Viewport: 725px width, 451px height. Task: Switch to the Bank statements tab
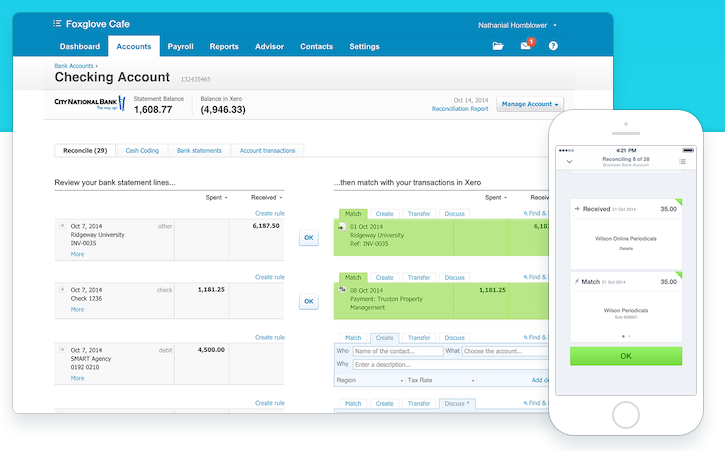point(199,150)
